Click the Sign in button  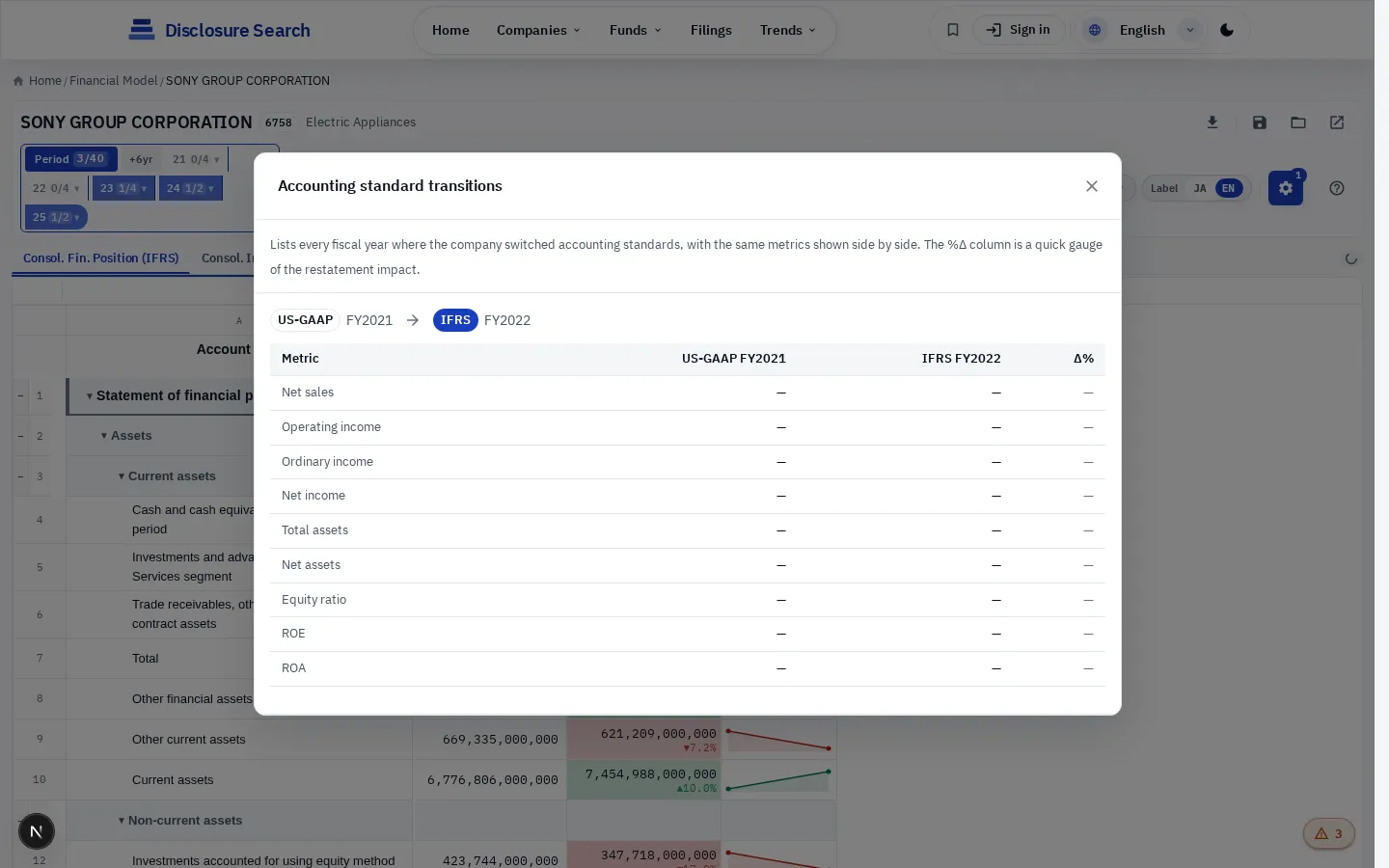(1019, 30)
